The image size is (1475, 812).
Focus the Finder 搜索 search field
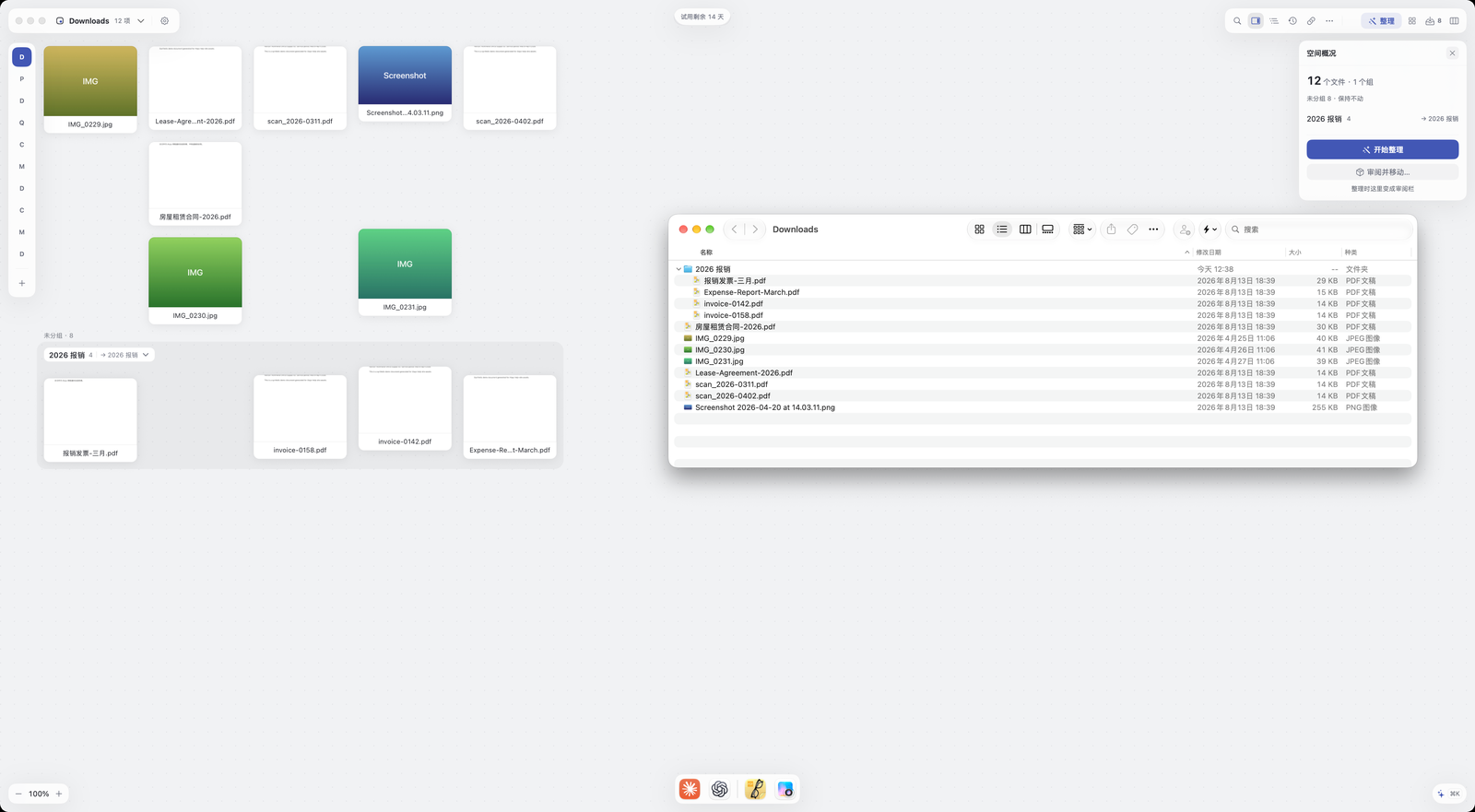1319,229
